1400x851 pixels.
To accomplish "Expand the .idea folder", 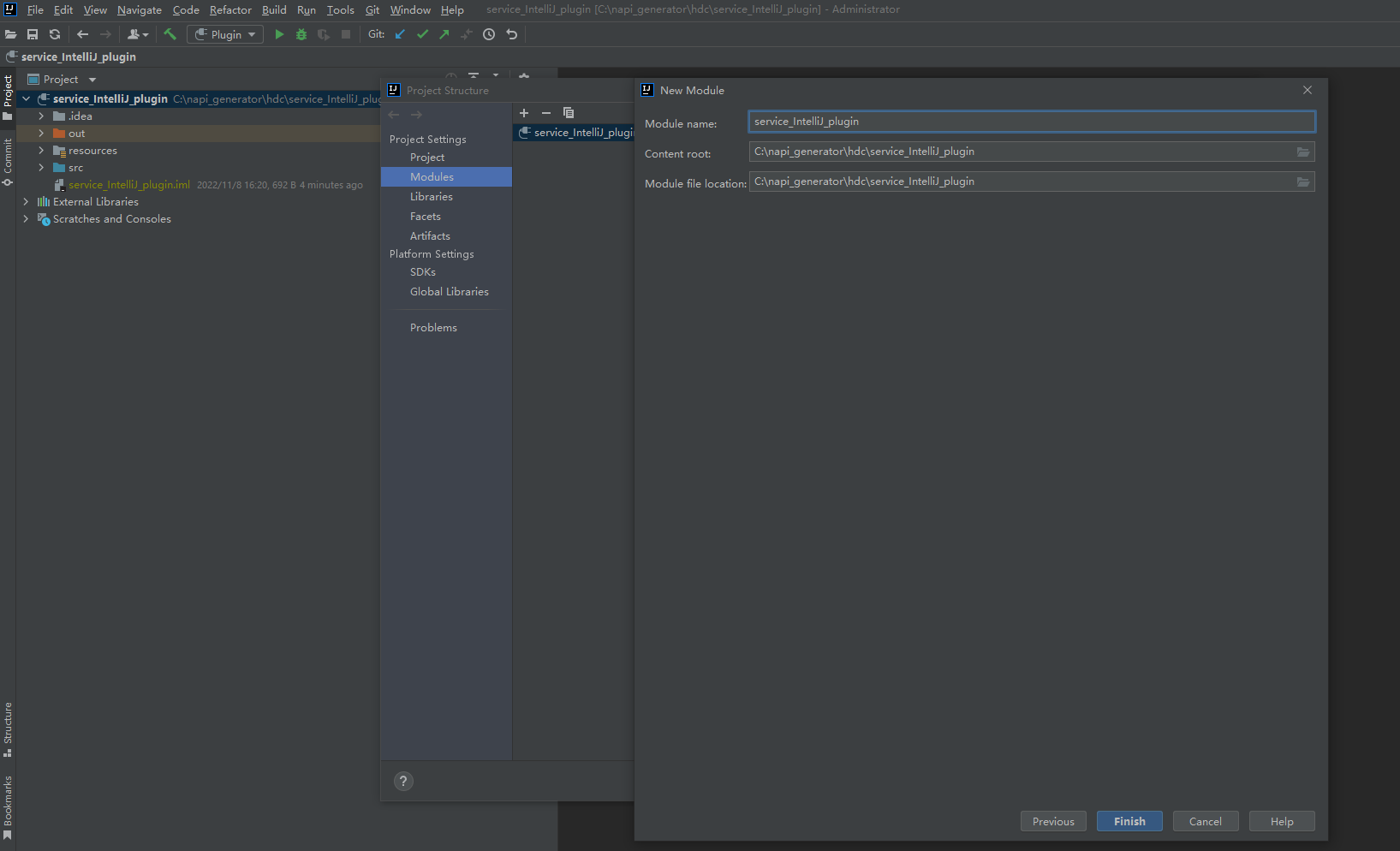I will (x=41, y=116).
